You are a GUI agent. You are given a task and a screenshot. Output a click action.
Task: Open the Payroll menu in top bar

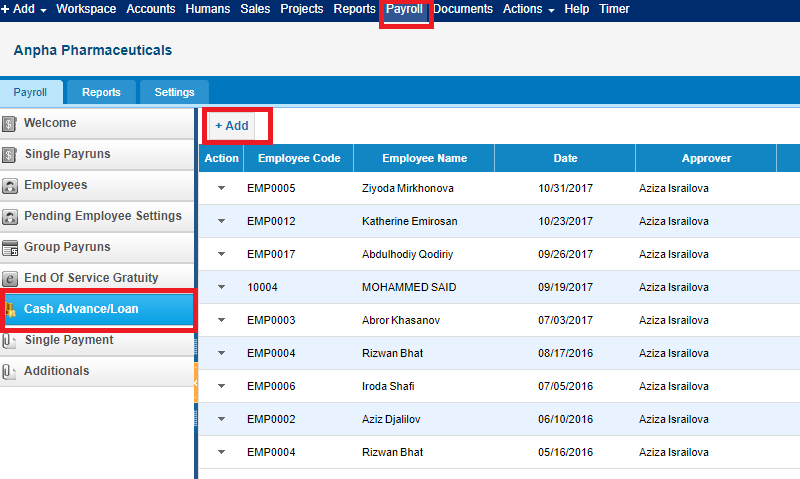[404, 9]
